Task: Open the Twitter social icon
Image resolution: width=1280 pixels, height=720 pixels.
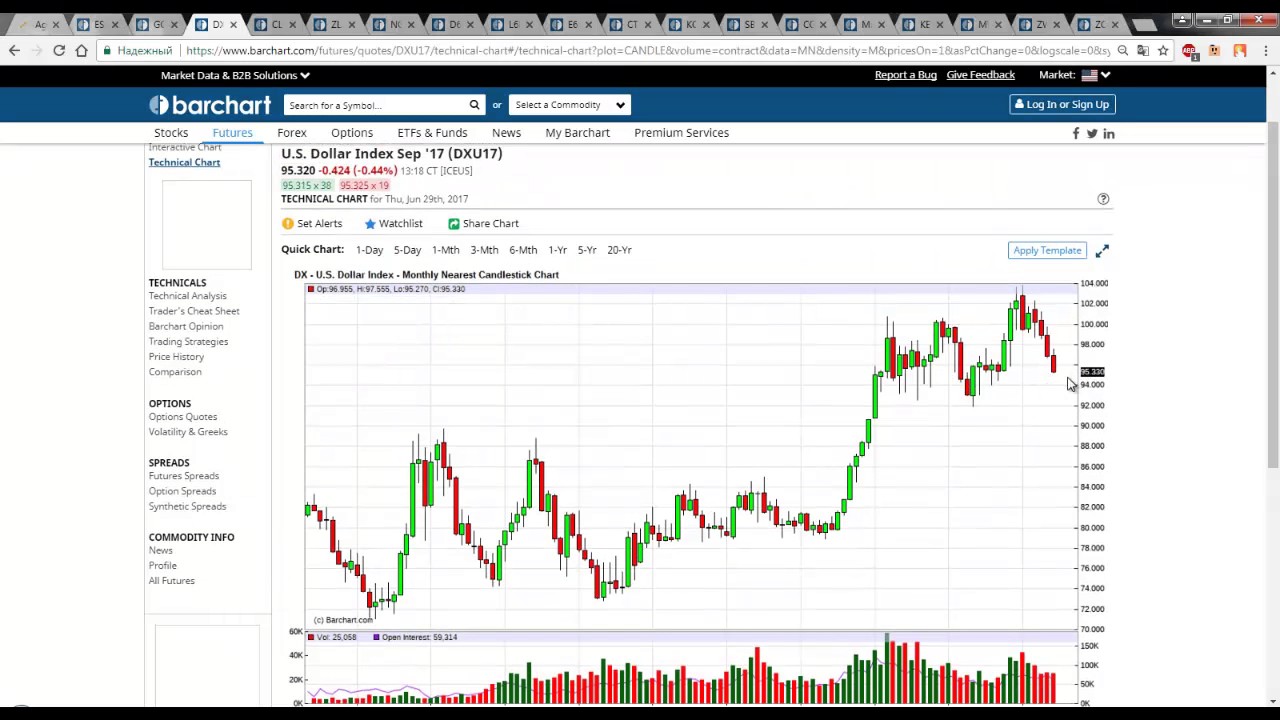Action: click(x=1092, y=133)
